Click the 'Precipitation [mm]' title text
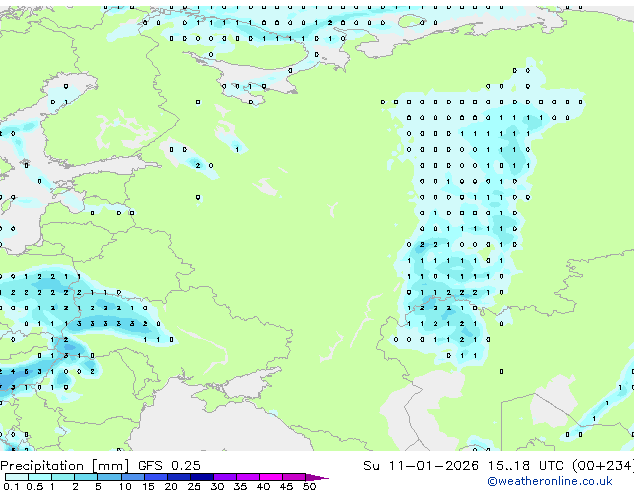This screenshot has height=490, width=634. point(65,466)
